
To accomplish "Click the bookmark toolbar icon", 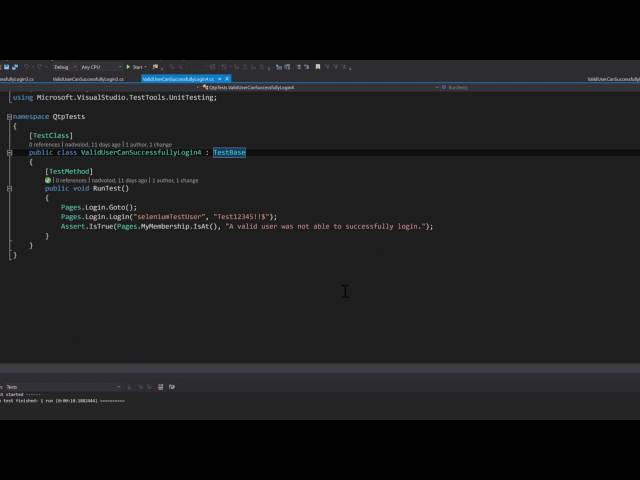I will [318, 67].
